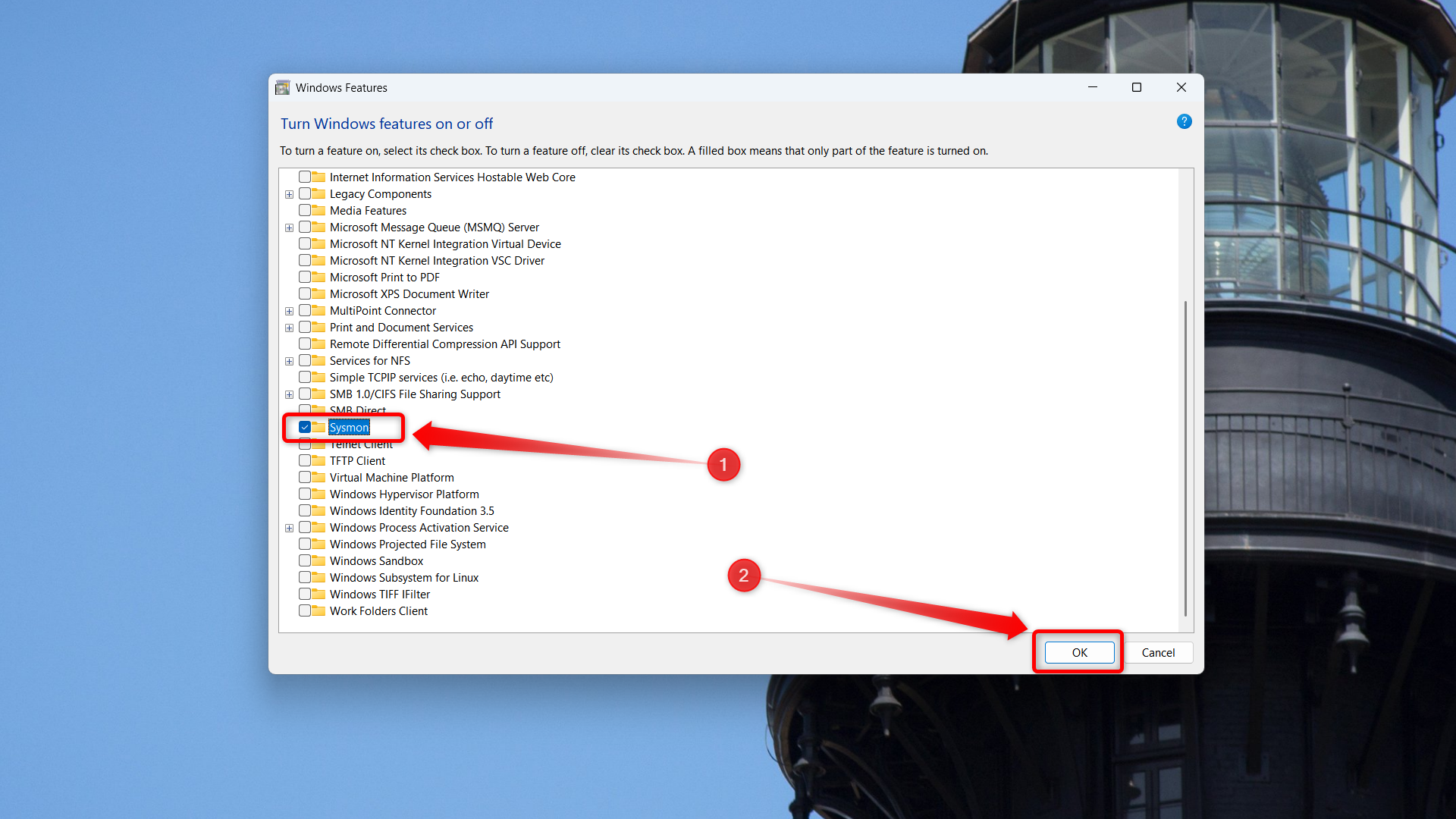
Task: Tick the Work Folders Client checkbox
Action: coord(304,611)
